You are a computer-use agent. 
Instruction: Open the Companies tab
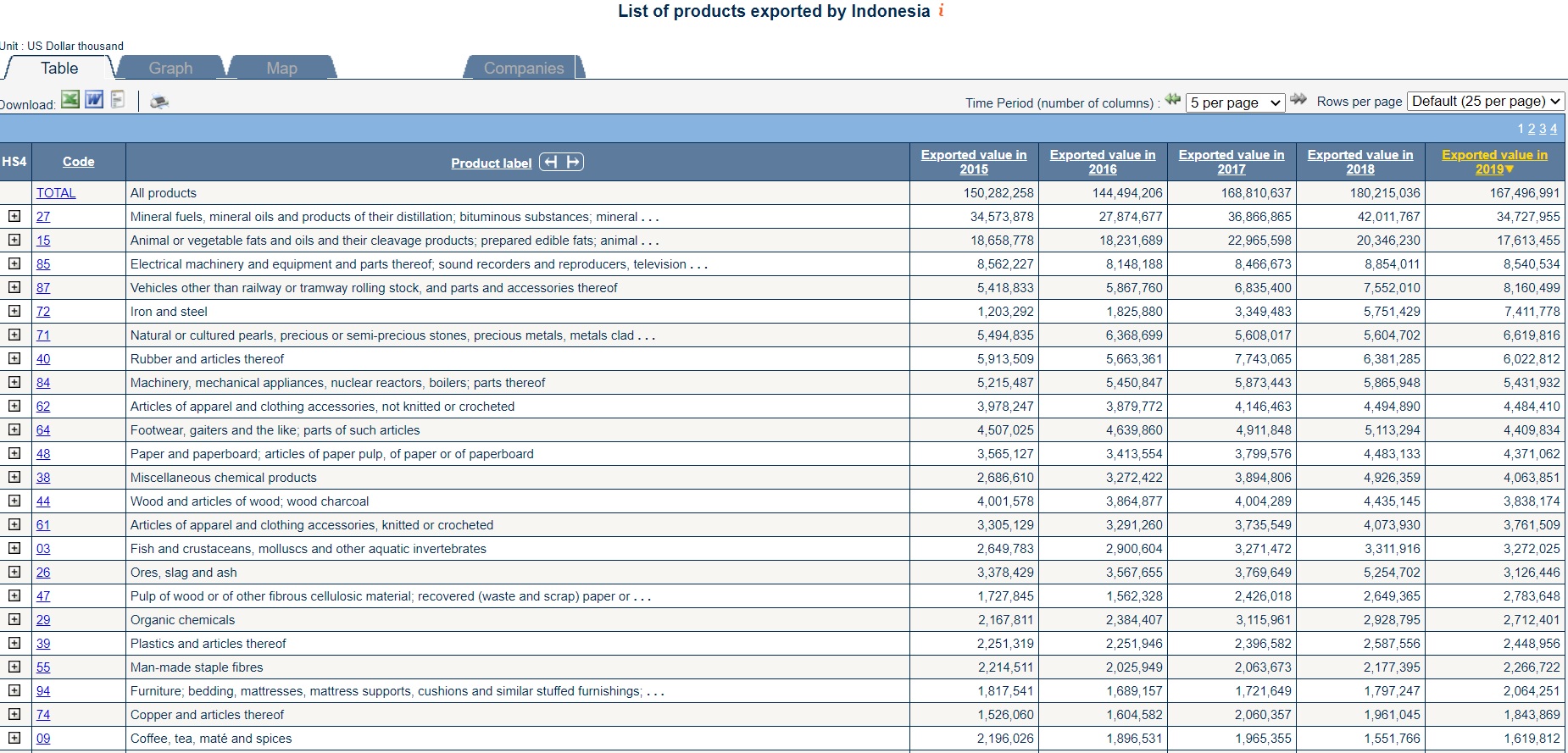point(523,68)
